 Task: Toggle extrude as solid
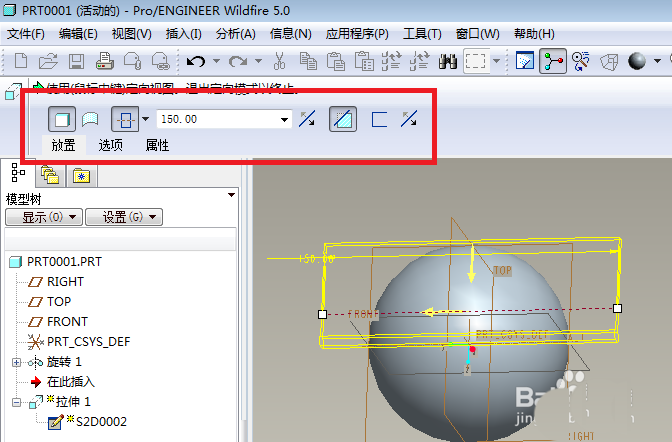(x=62, y=119)
